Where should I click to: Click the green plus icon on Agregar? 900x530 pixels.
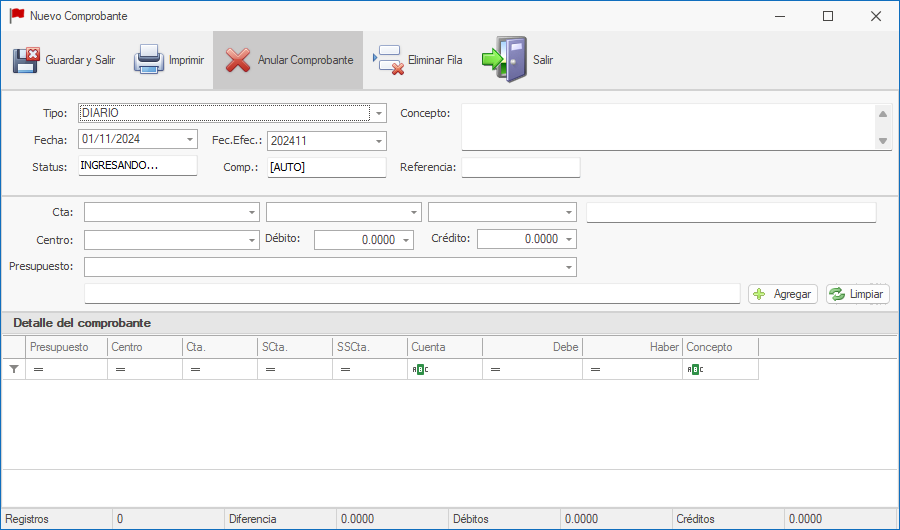point(759,294)
